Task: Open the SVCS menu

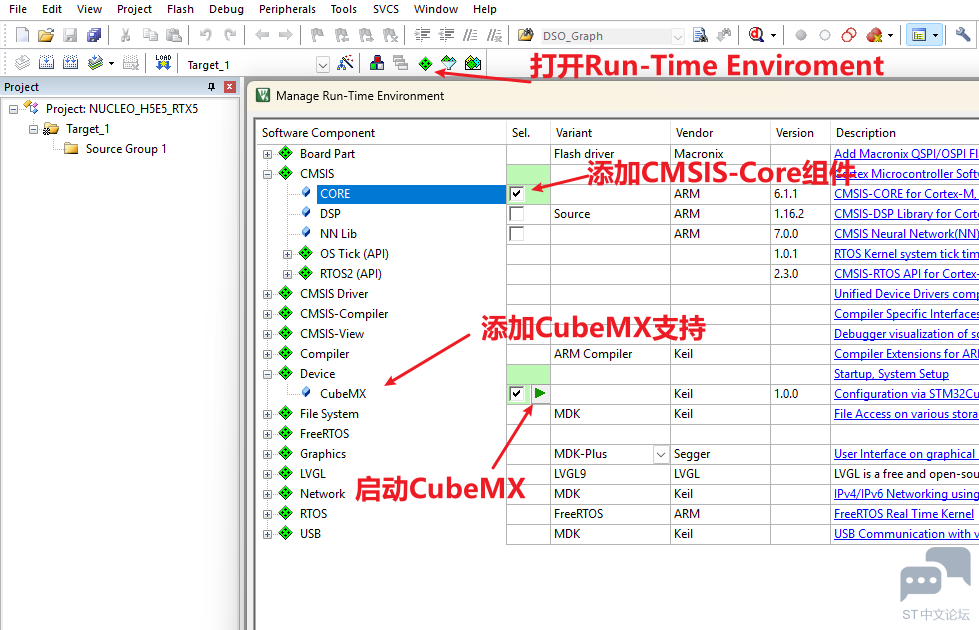Action: click(386, 9)
